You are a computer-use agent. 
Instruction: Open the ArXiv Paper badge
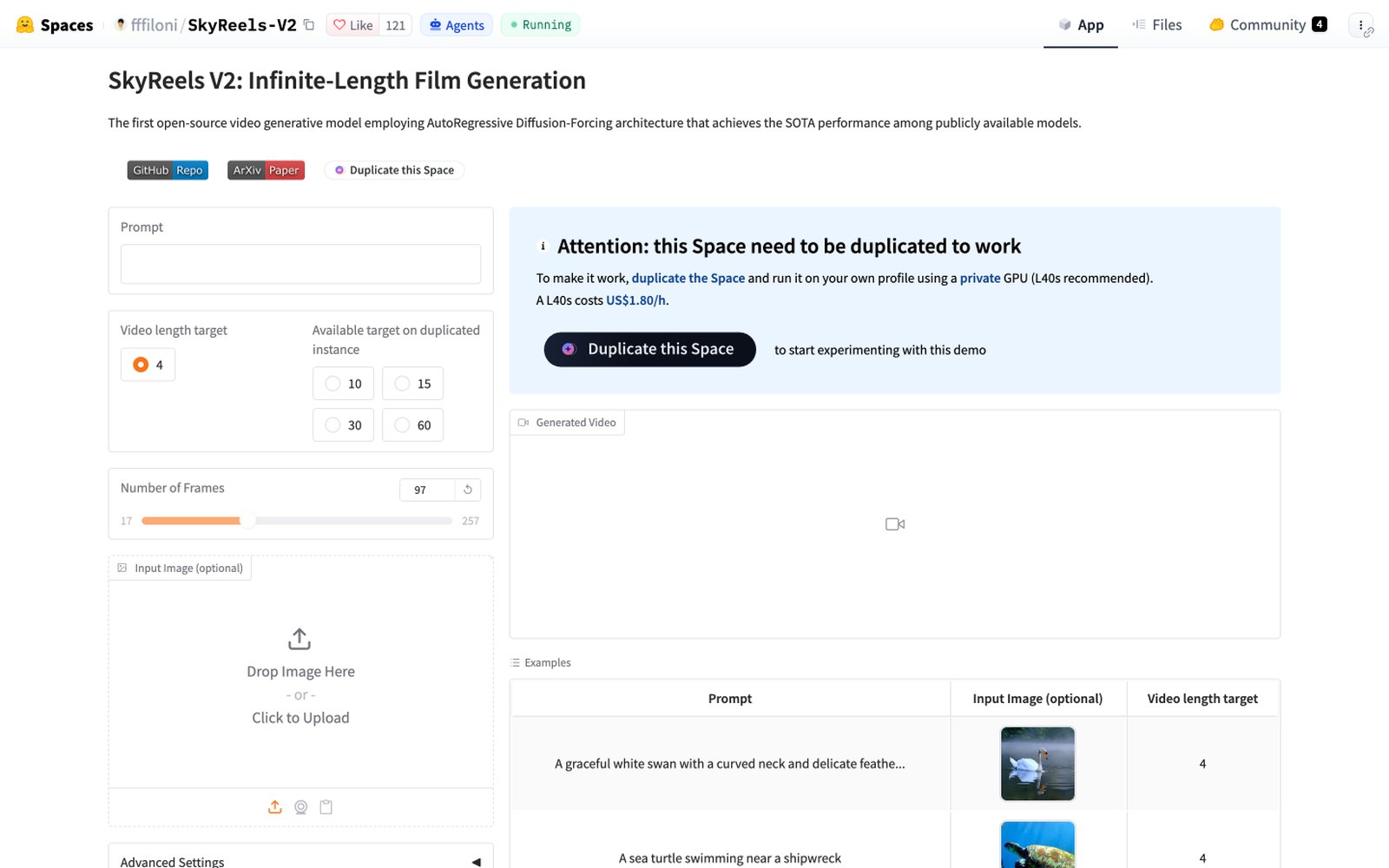[266, 170]
